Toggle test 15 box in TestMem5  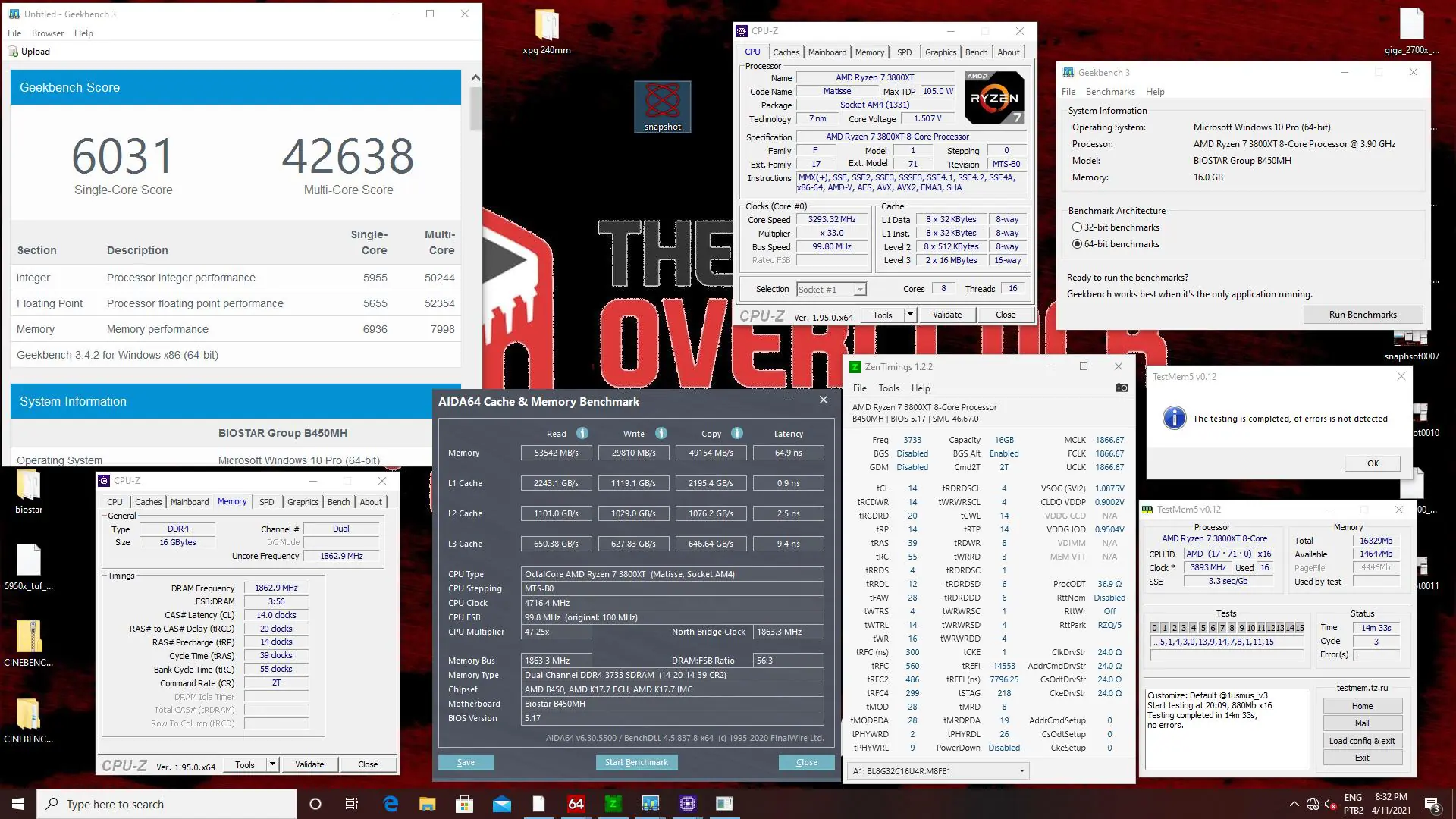pos(1299,628)
